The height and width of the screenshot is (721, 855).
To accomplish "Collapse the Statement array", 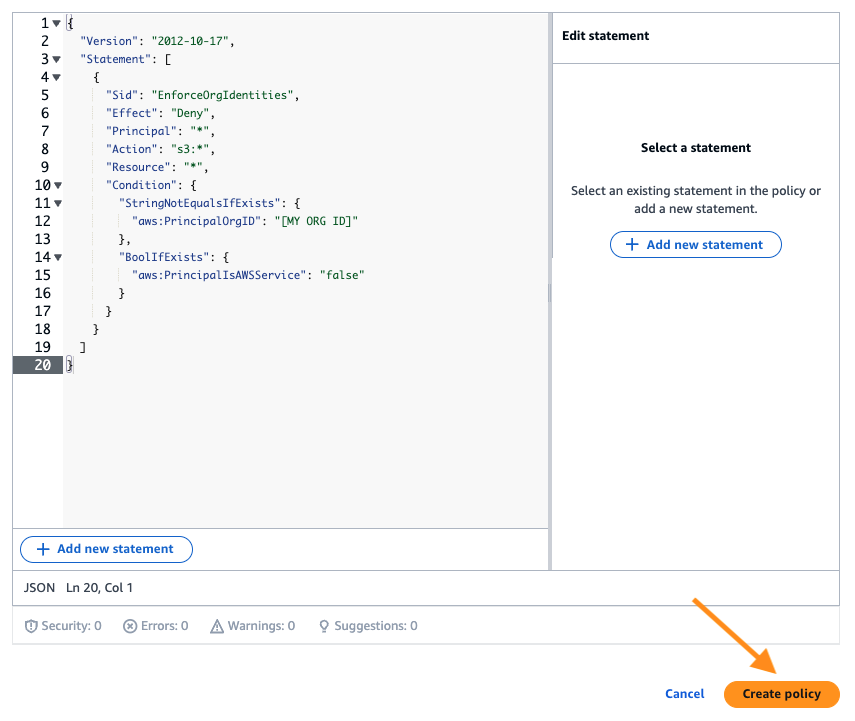I will 58,58.
